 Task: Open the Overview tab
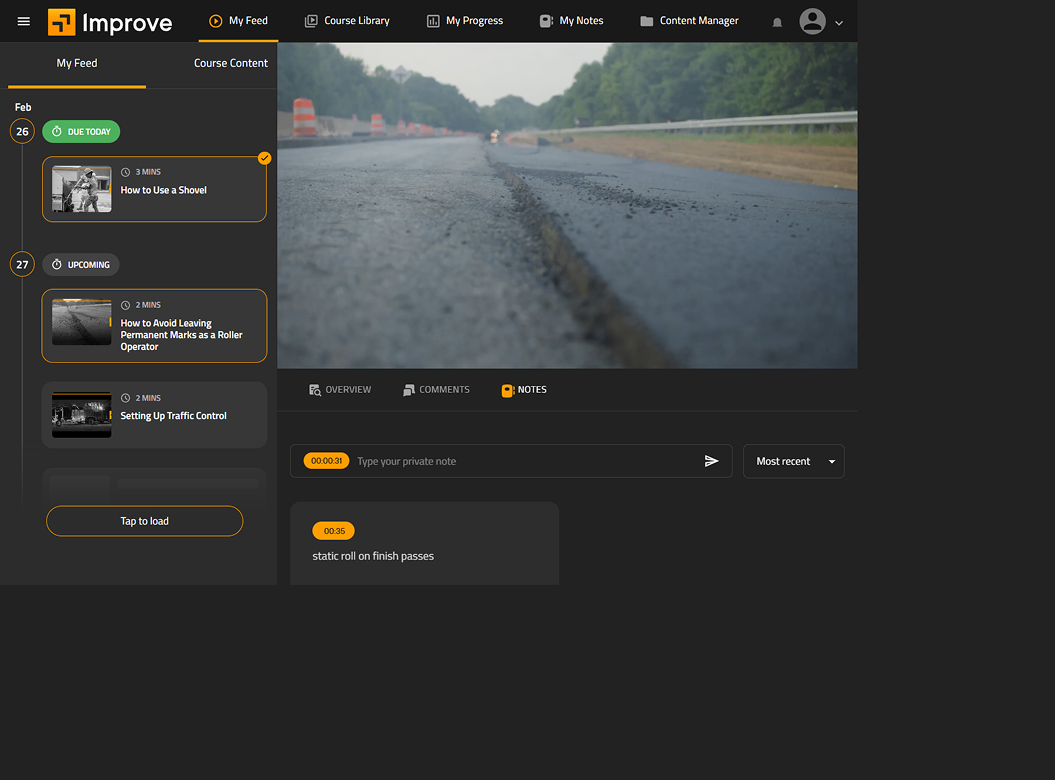340,390
